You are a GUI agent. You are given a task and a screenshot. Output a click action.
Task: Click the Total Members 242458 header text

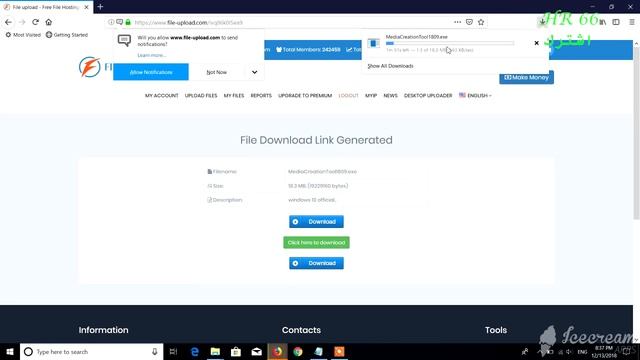tap(308, 49)
